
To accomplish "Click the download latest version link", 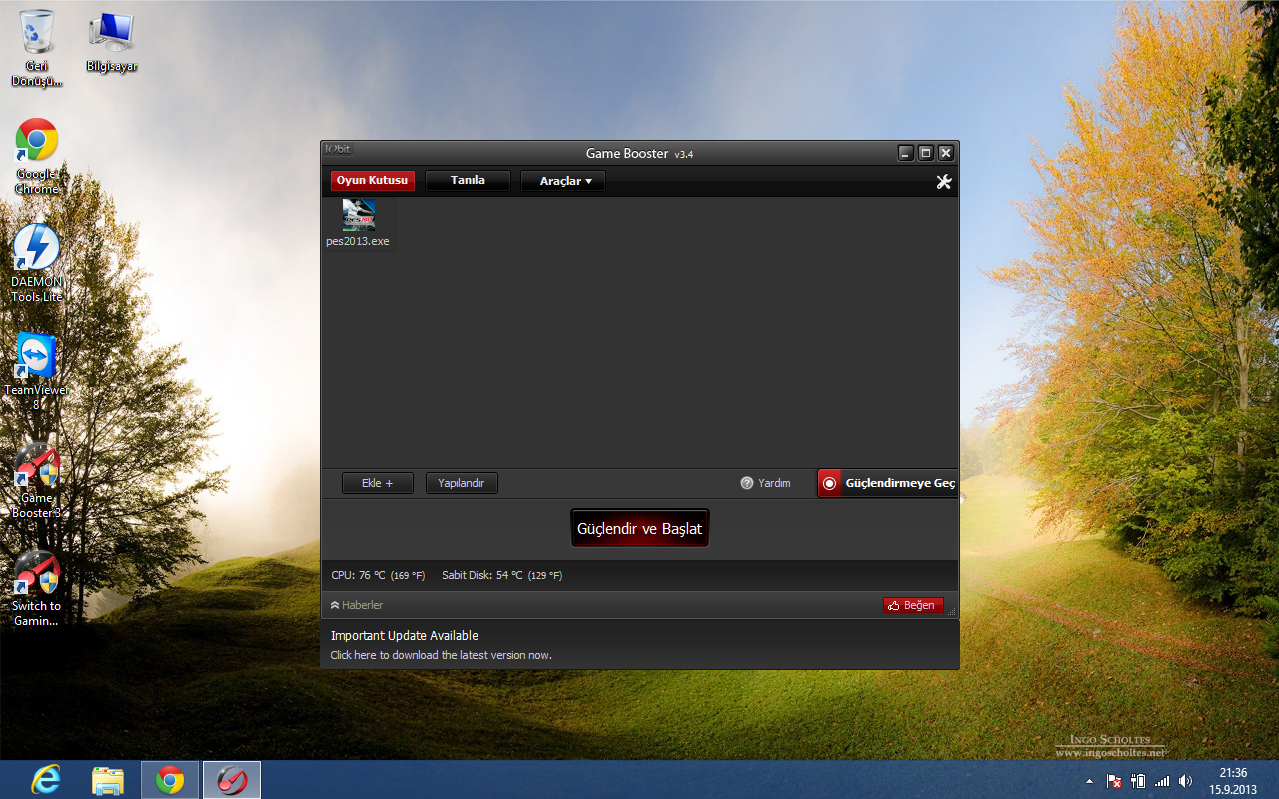I will tap(441, 655).
